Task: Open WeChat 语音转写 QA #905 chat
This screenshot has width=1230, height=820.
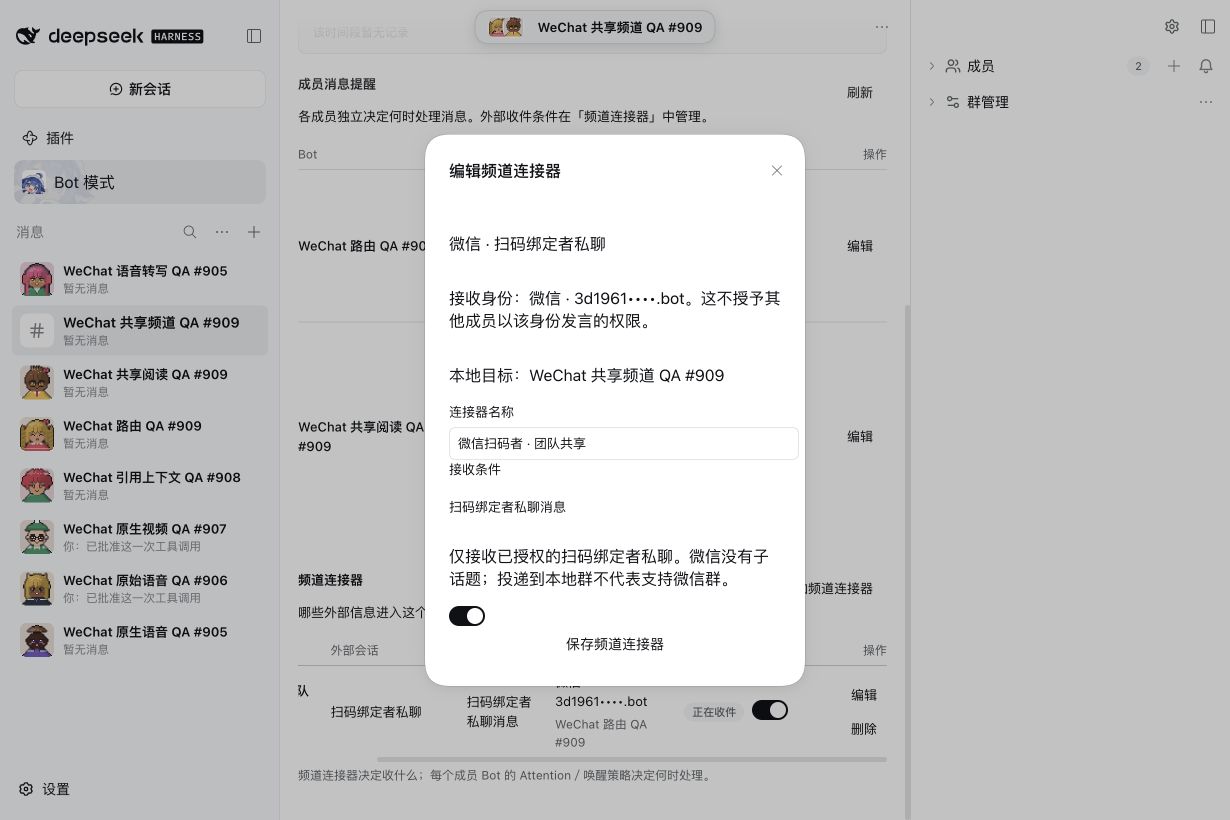Action: click(x=140, y=279)
